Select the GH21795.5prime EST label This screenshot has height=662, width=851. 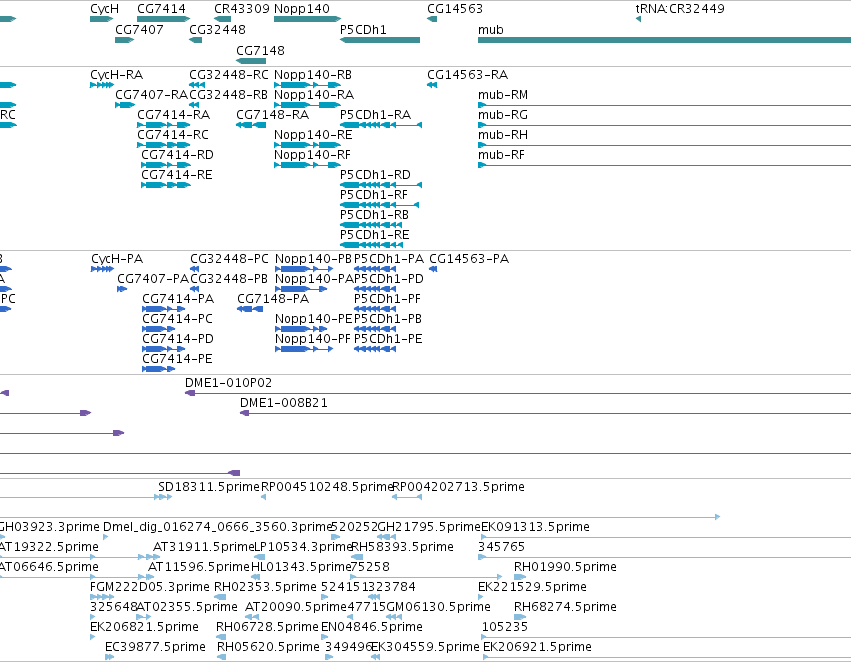tap(429, 527)
